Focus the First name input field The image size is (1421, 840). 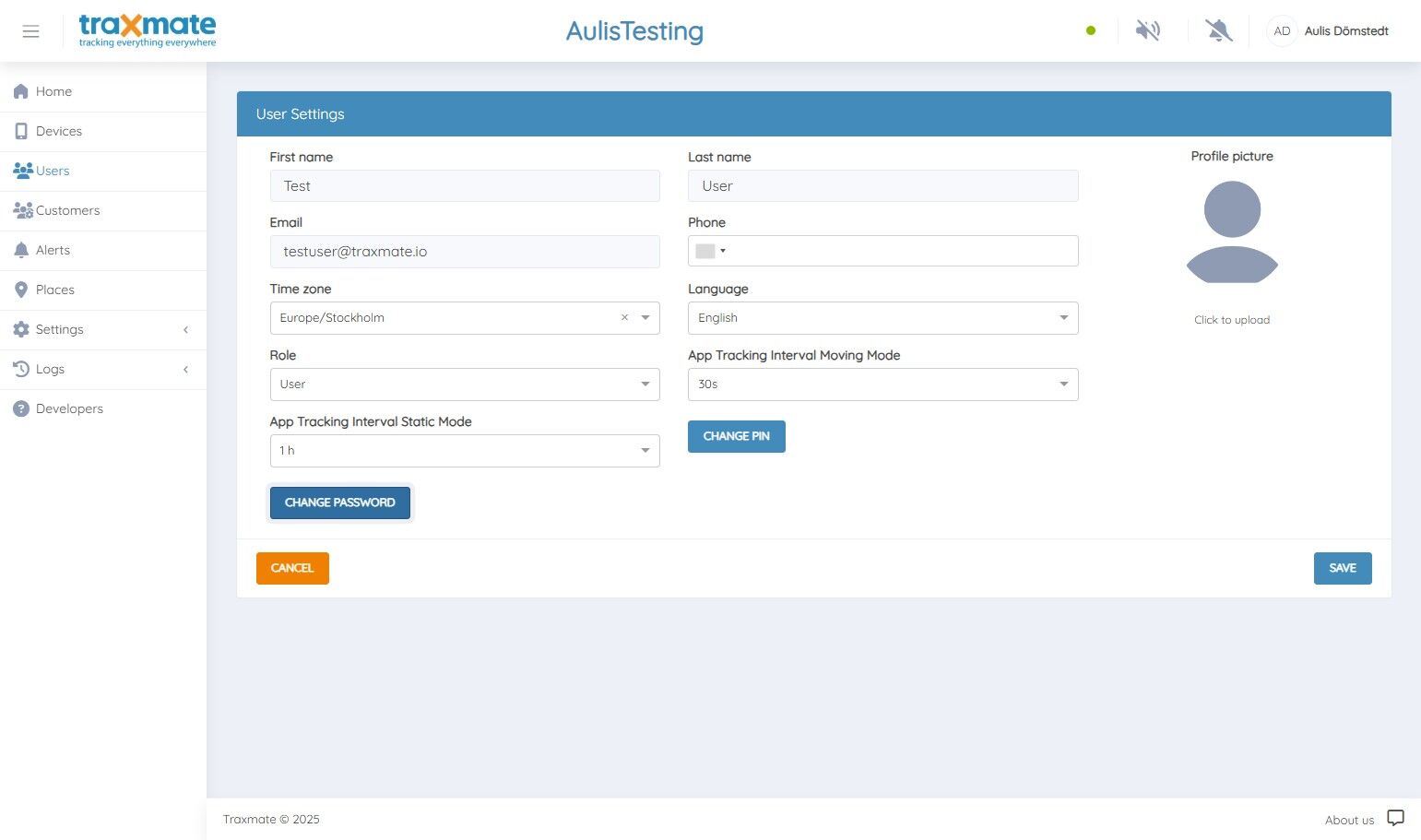(x=465, y=186)
